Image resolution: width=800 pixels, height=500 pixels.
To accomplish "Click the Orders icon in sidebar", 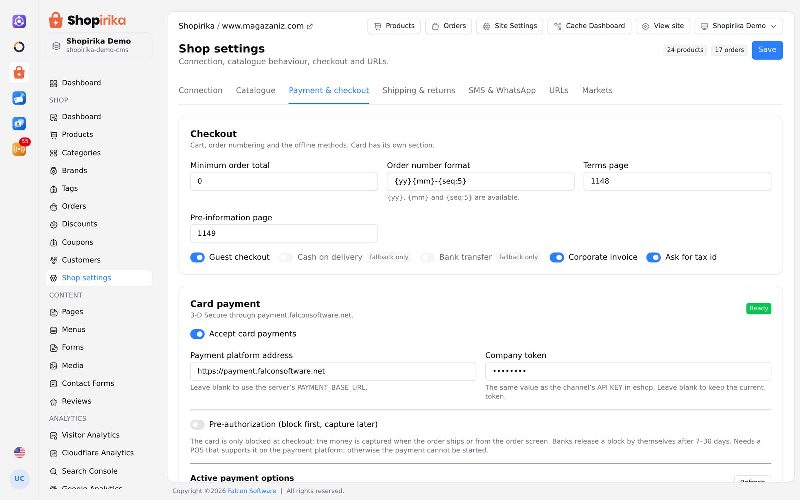I will click(x=53, y=207).
